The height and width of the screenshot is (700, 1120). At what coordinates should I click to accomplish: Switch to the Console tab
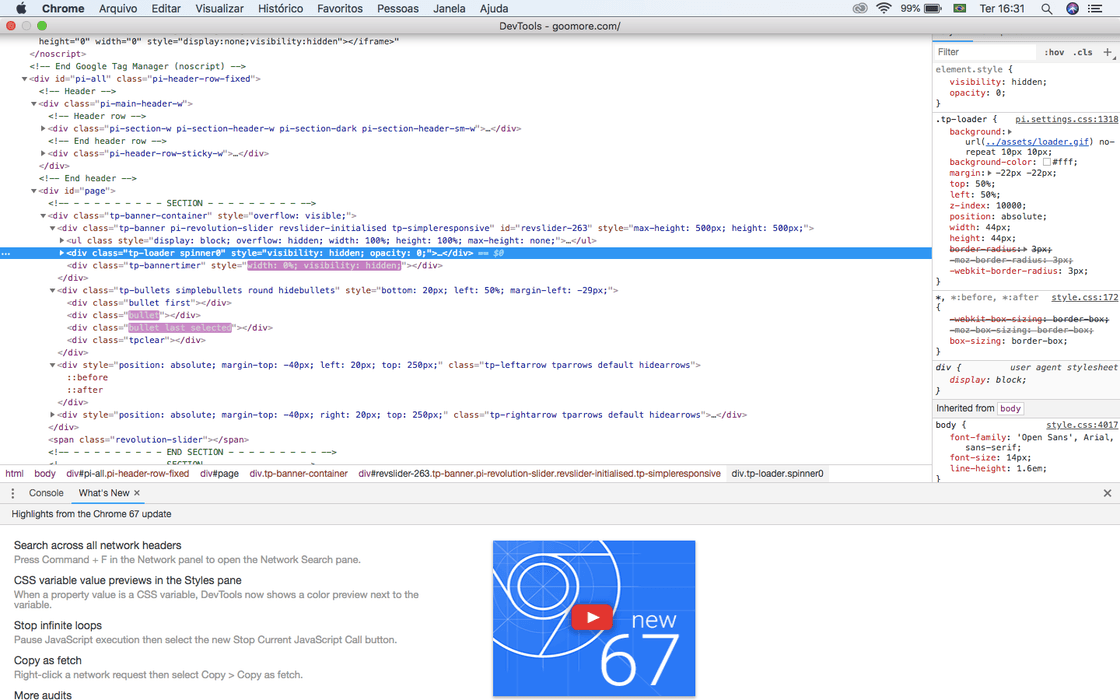tap(46, 492)
